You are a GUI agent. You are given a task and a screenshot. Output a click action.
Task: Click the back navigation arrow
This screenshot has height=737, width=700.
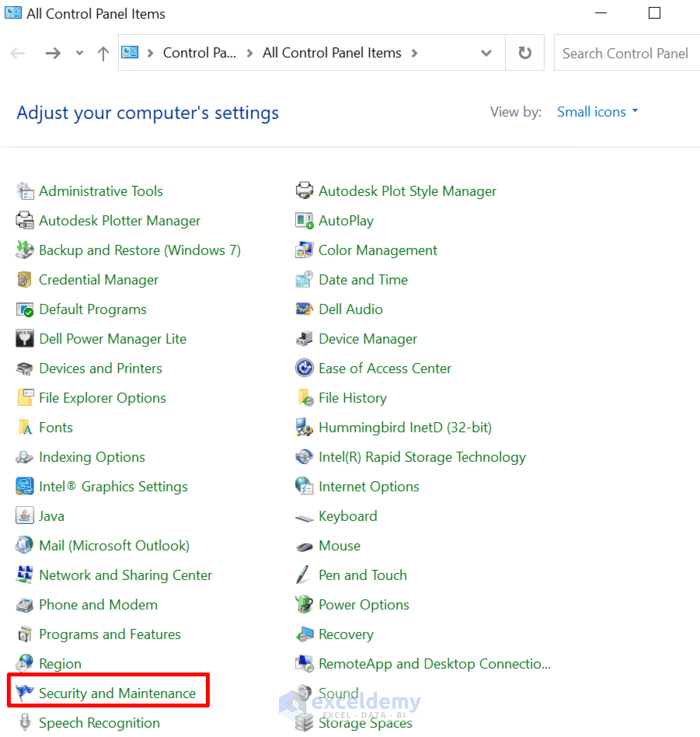(x=18, y=53)
